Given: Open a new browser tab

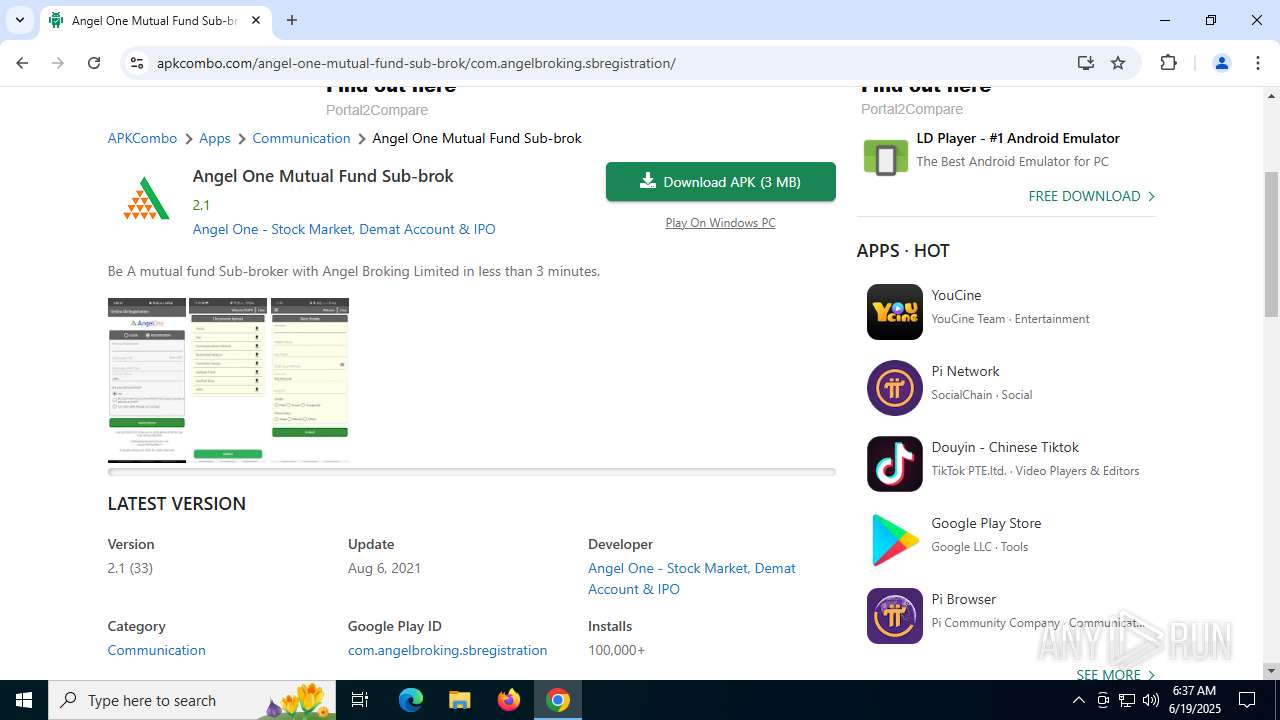Looking at the screenshot, I should 292,20.
